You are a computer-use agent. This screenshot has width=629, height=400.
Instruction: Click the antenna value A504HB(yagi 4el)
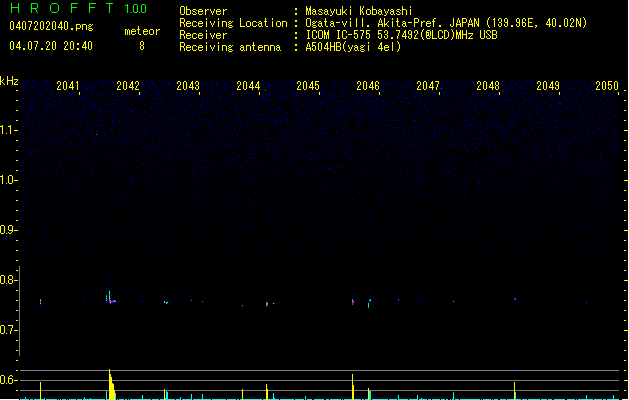coord(353,47)
